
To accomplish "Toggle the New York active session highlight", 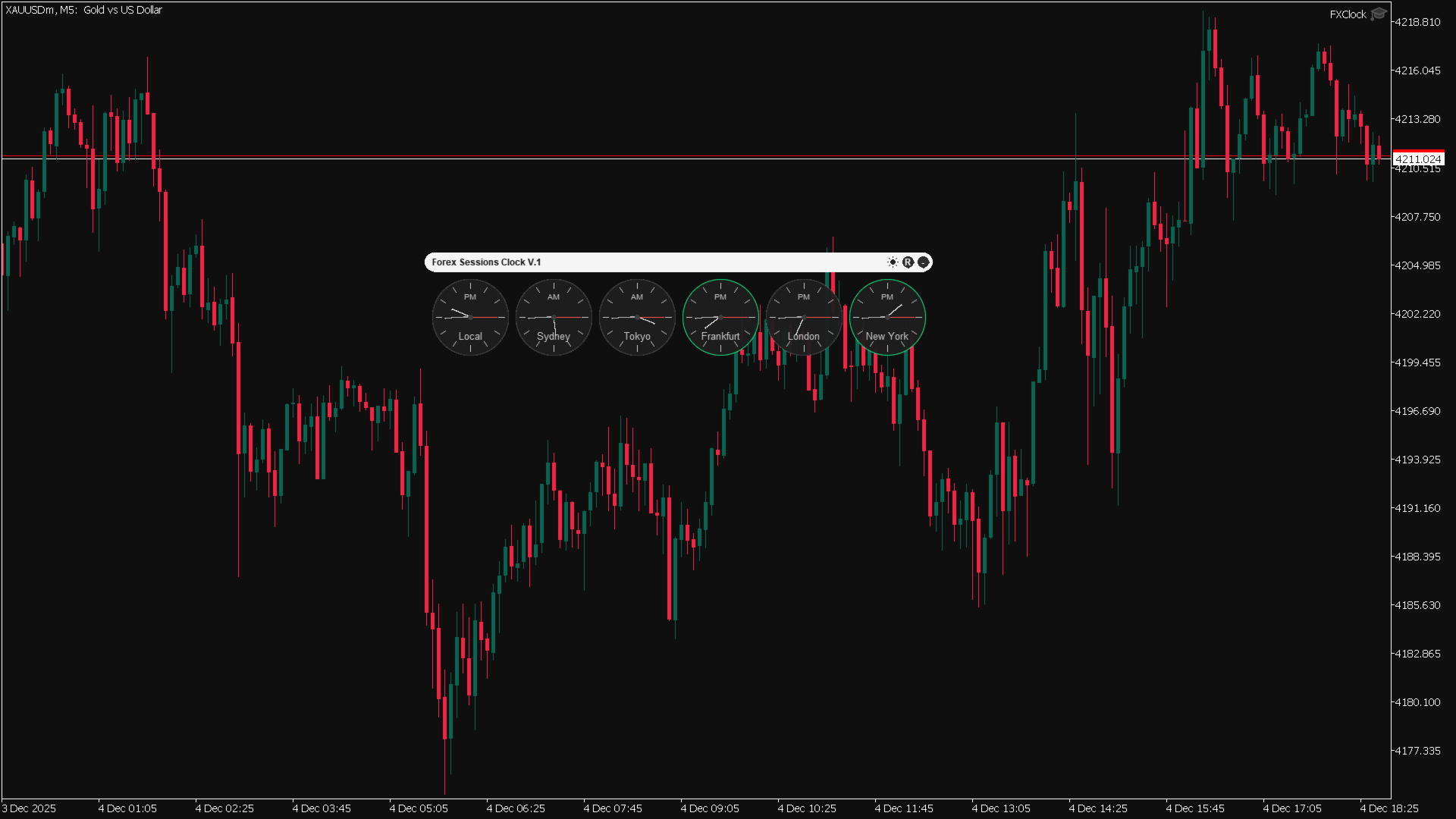I will 887,317.
